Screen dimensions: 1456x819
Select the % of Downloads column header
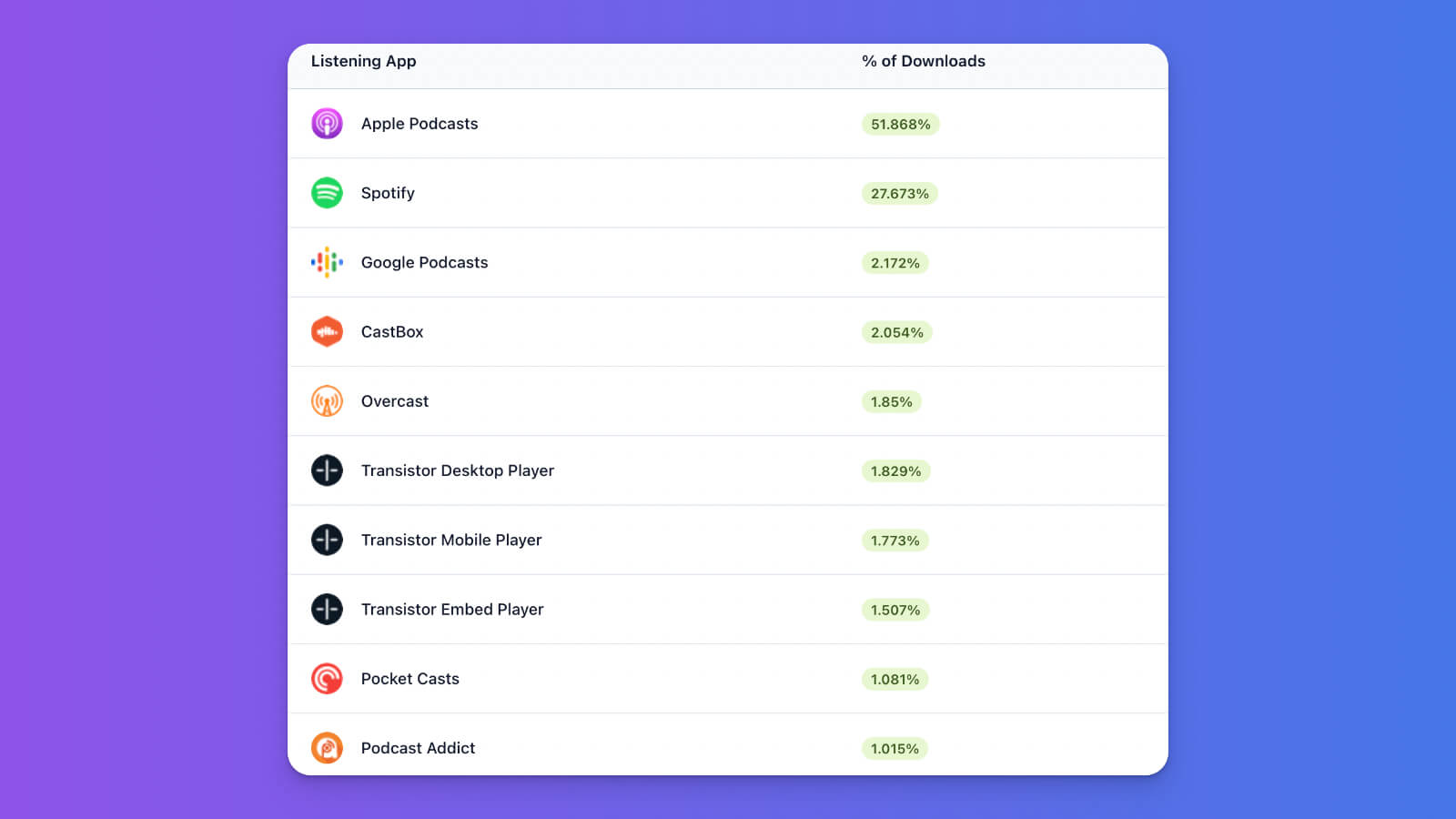(923, 61)
